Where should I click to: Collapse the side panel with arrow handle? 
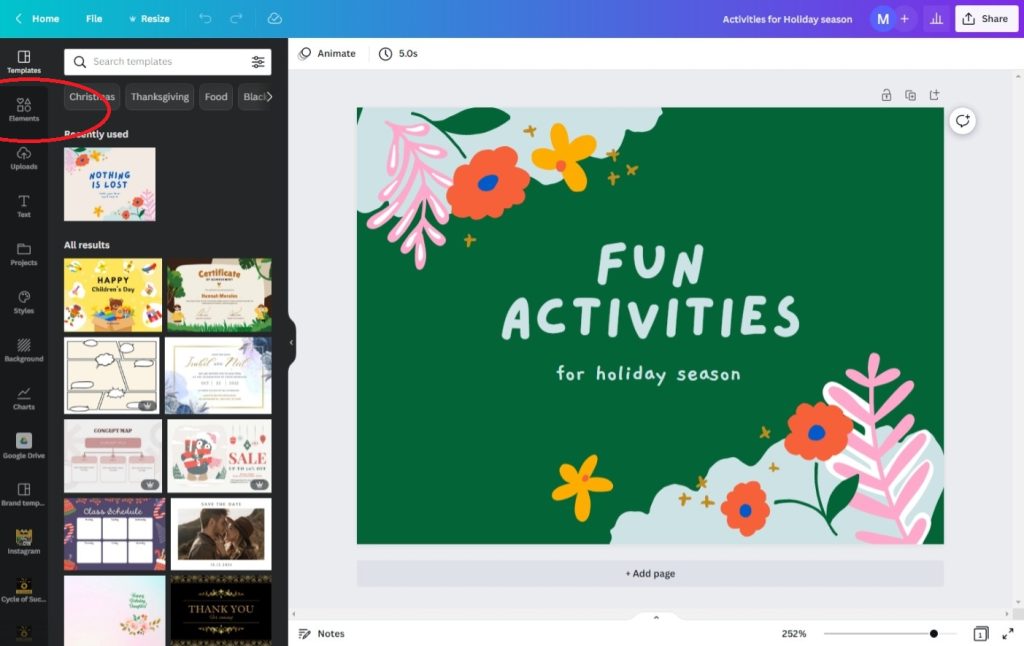291,342
